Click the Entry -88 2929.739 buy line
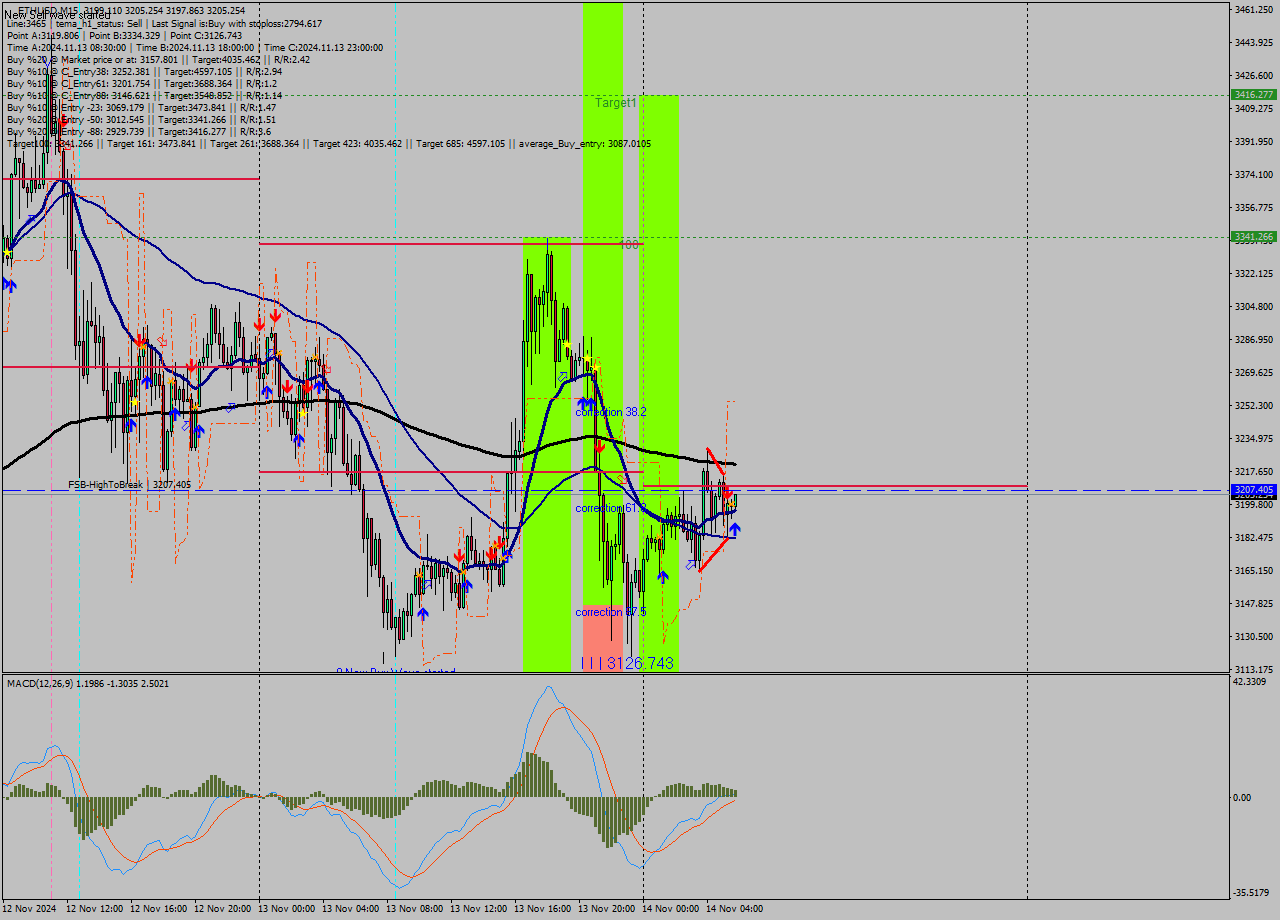This screenshot has height=920, width=1280. (x=138, y=131)
